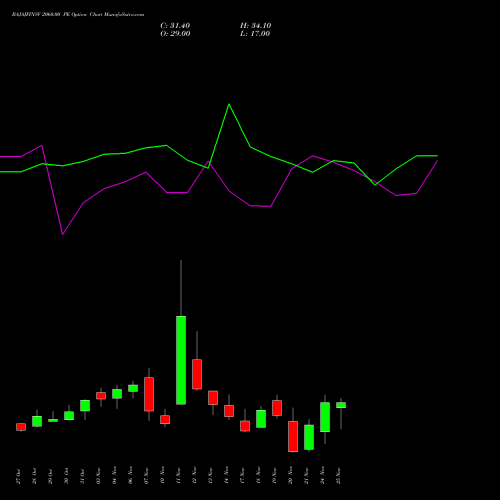Select the last green candle for 25 Nov
500x500 pixels.
click(341, 405)
